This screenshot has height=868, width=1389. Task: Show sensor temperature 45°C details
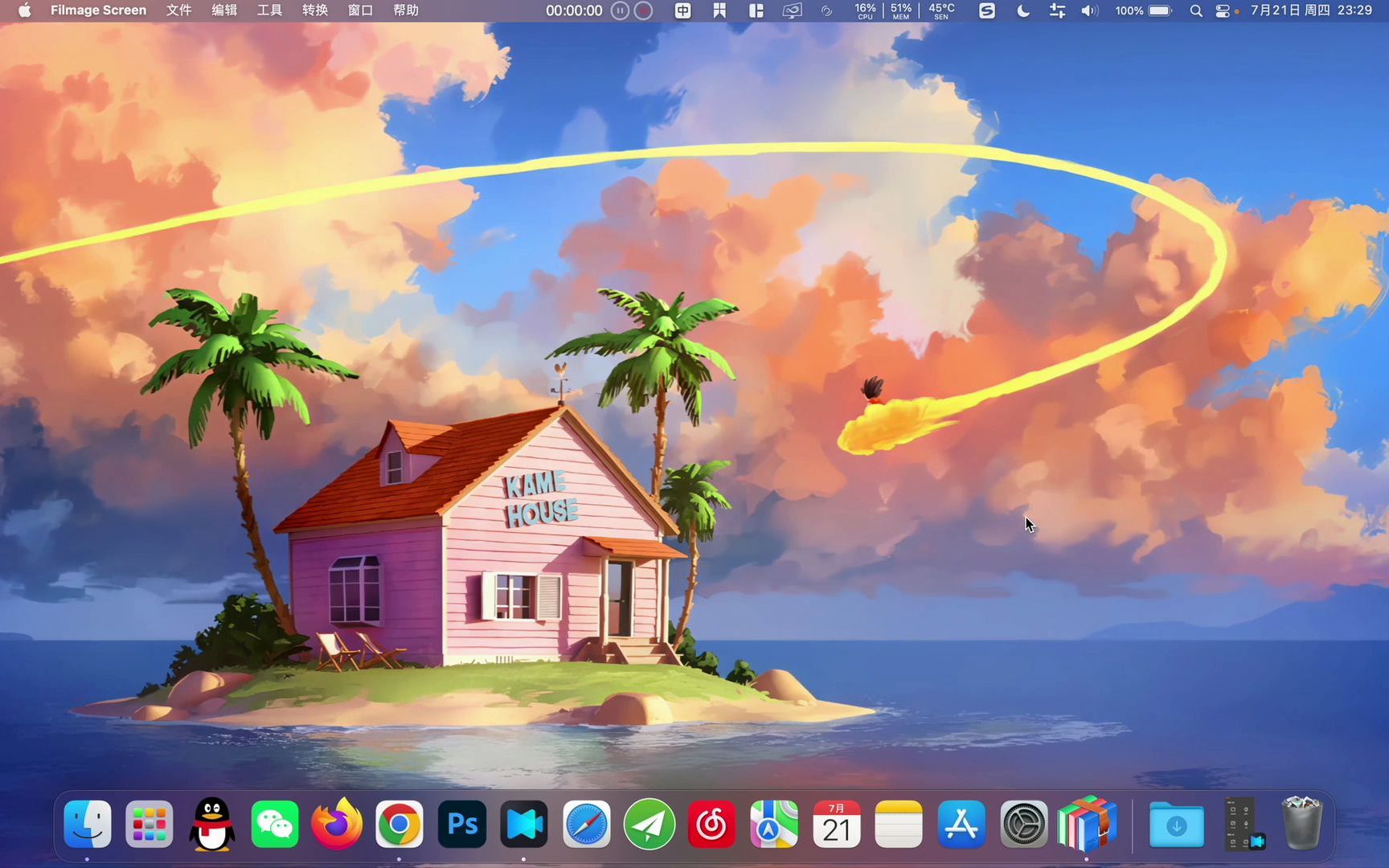point(941,10)
